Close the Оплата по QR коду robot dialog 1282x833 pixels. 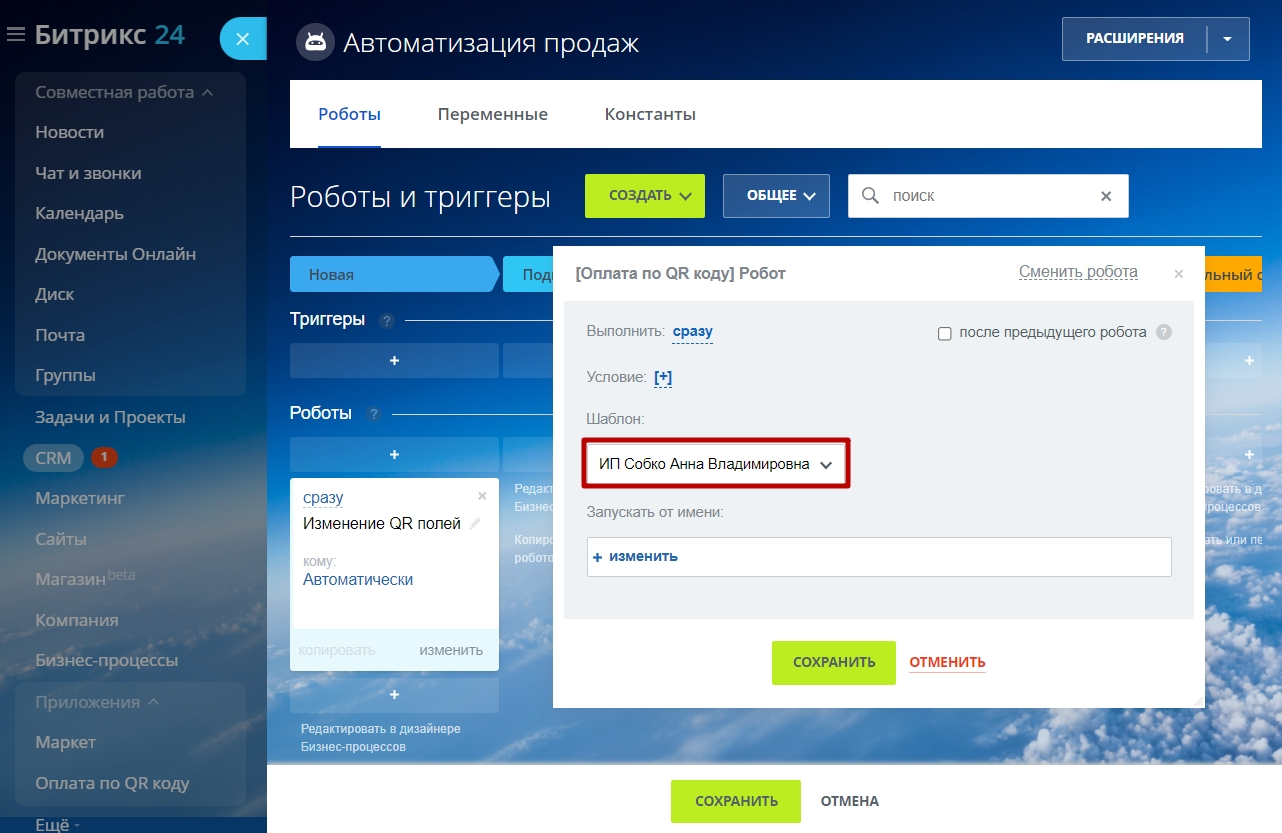(x=1178, y=273)
